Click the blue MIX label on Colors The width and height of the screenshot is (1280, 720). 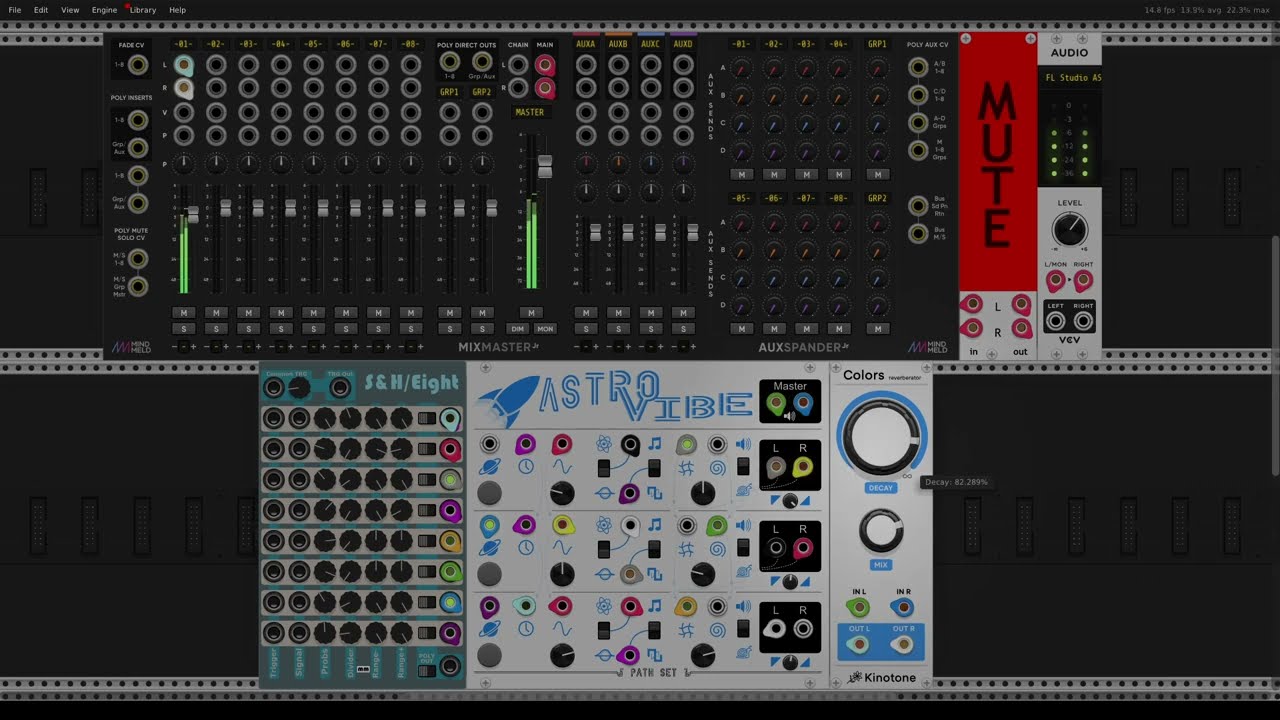(x=881, y=565)
